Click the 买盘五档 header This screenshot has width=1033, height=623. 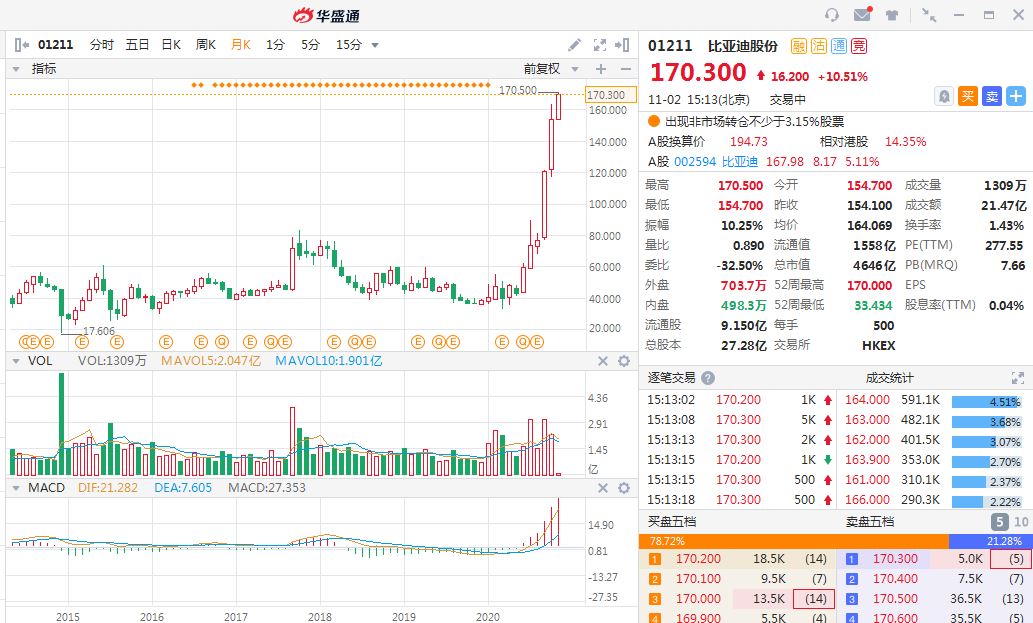pos(671,522)
